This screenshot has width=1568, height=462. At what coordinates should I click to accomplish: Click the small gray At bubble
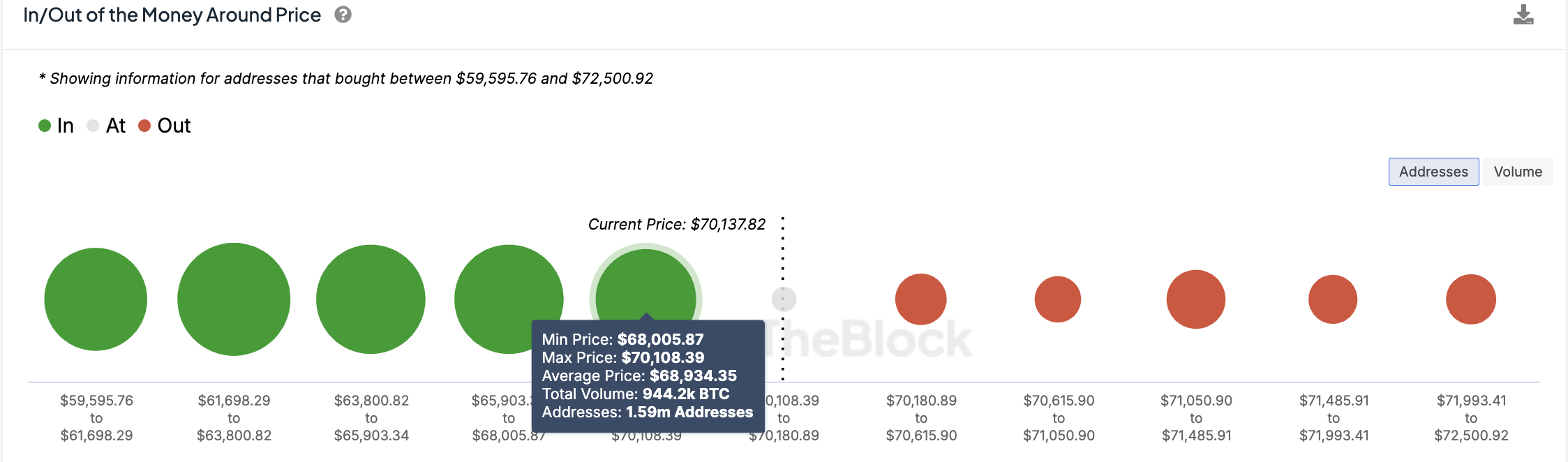(784, 299)
